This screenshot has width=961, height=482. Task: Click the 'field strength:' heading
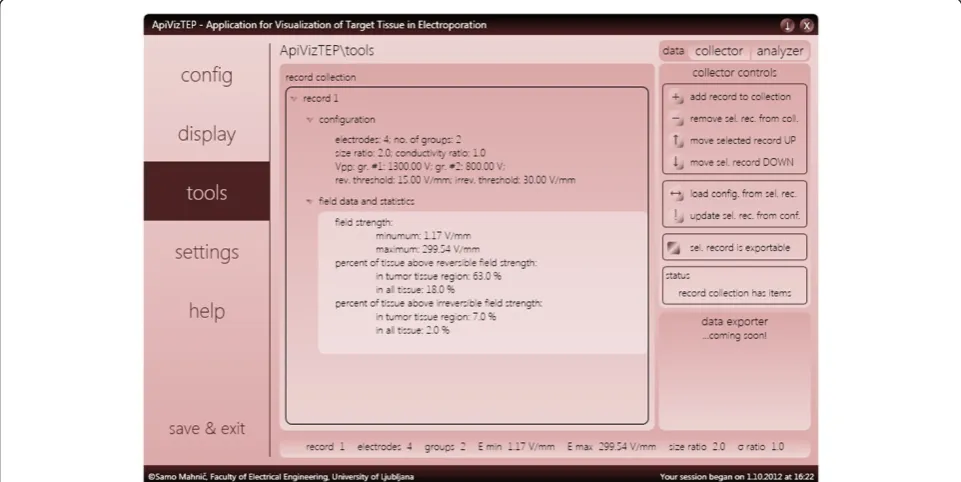pos(363,223)
